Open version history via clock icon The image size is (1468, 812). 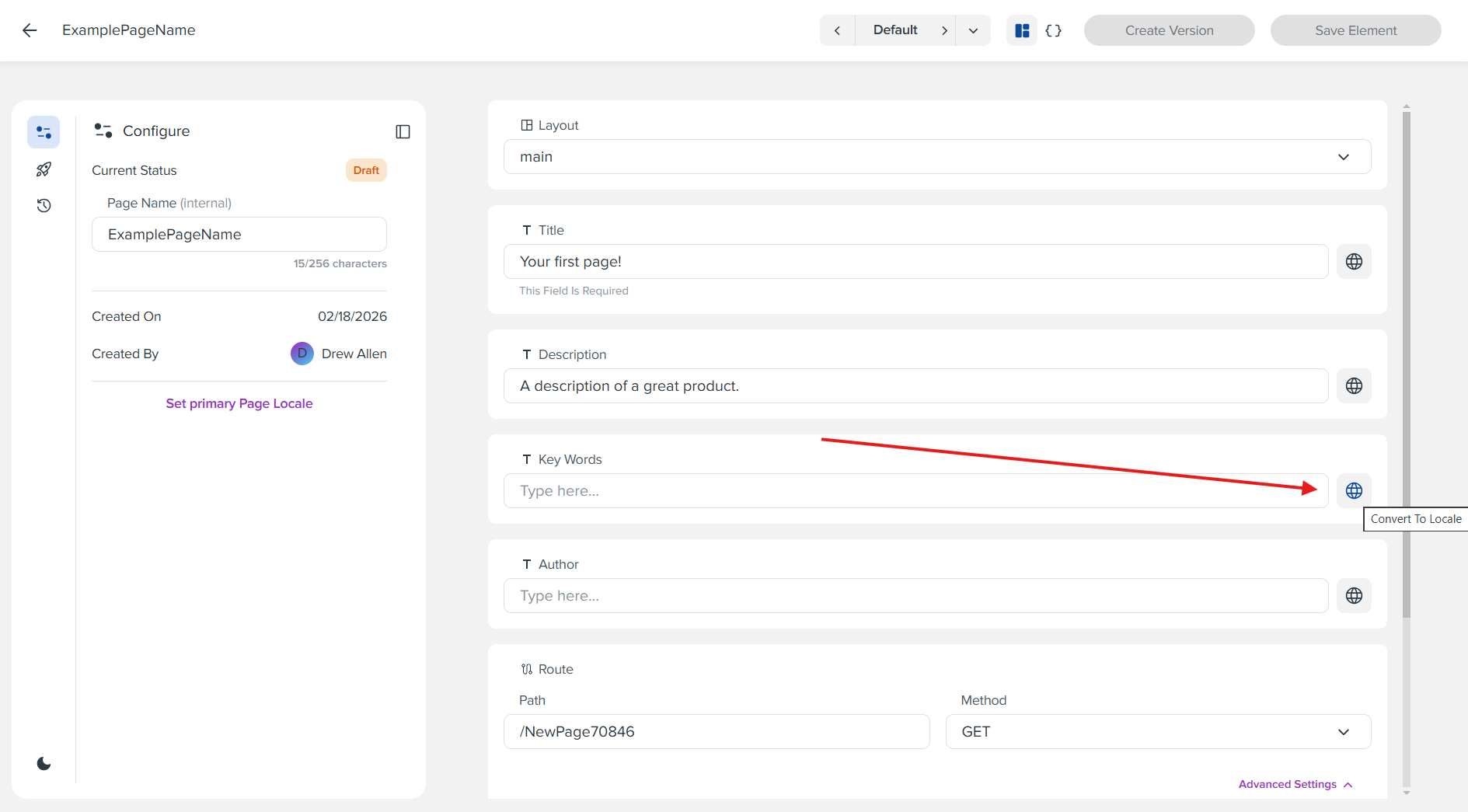pyautogui.click(x=43, y=205)
